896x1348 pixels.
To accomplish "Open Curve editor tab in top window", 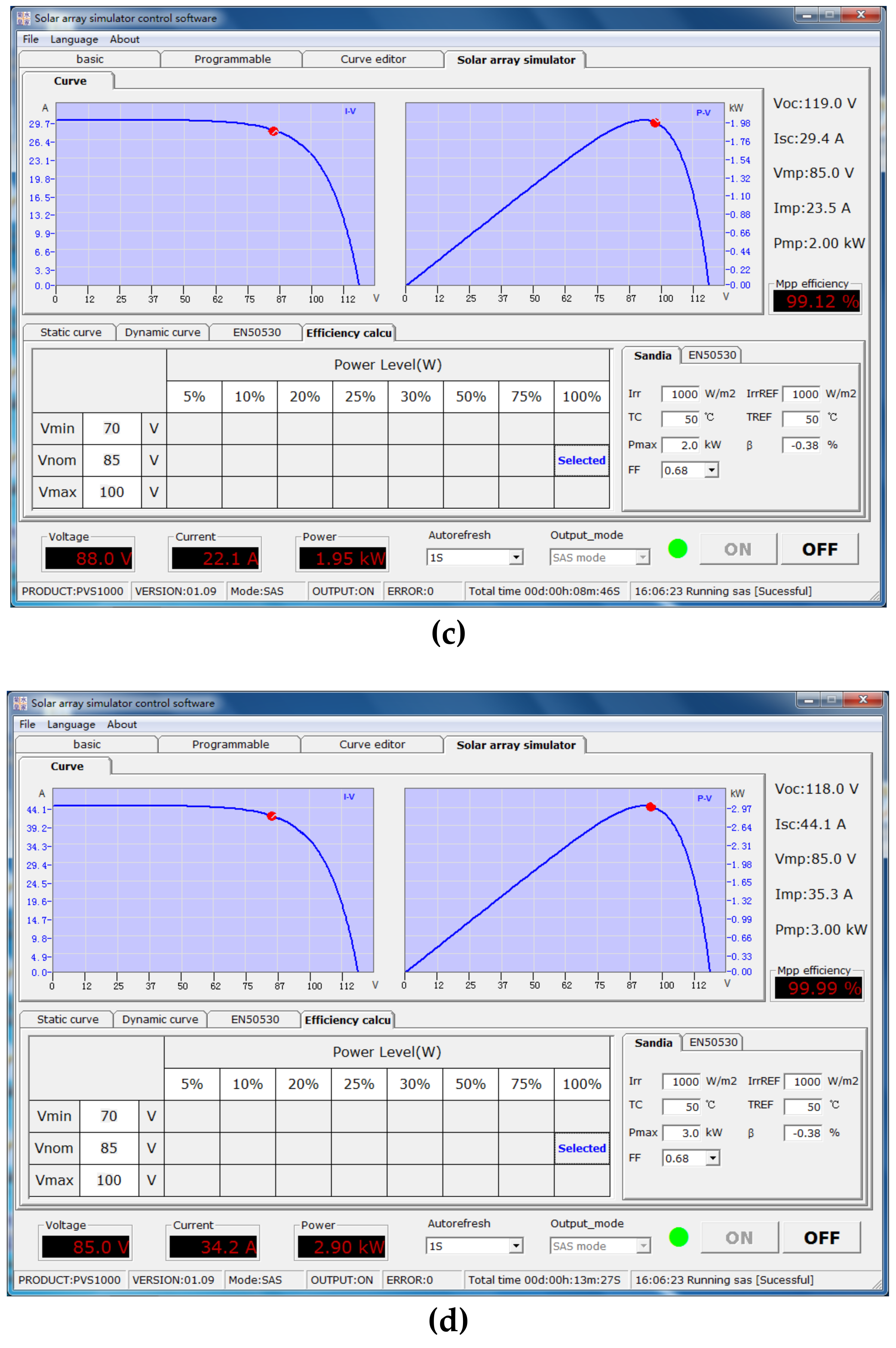I will (x=373, y=59).
